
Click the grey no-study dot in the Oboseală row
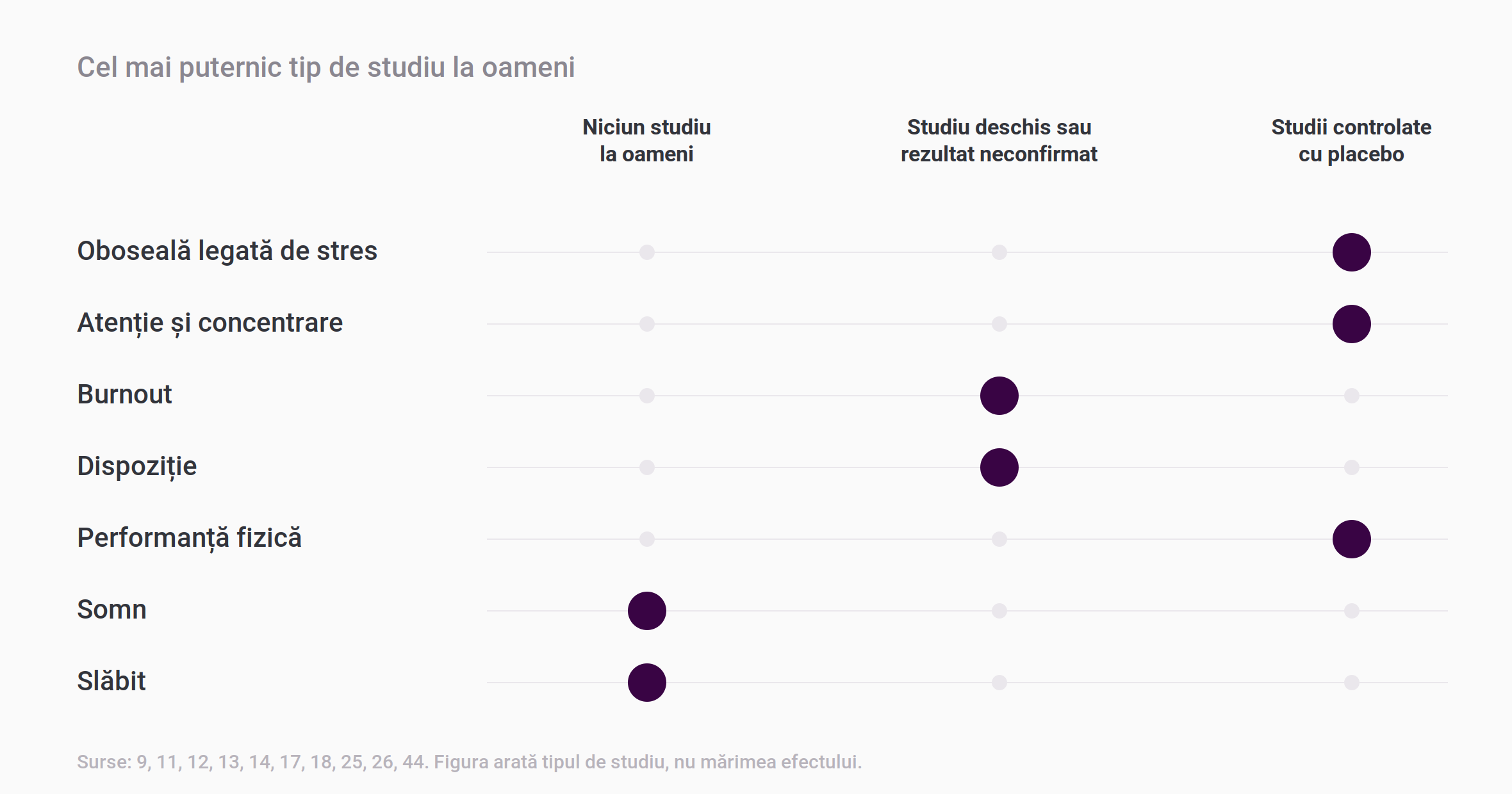tap(647, 252)
